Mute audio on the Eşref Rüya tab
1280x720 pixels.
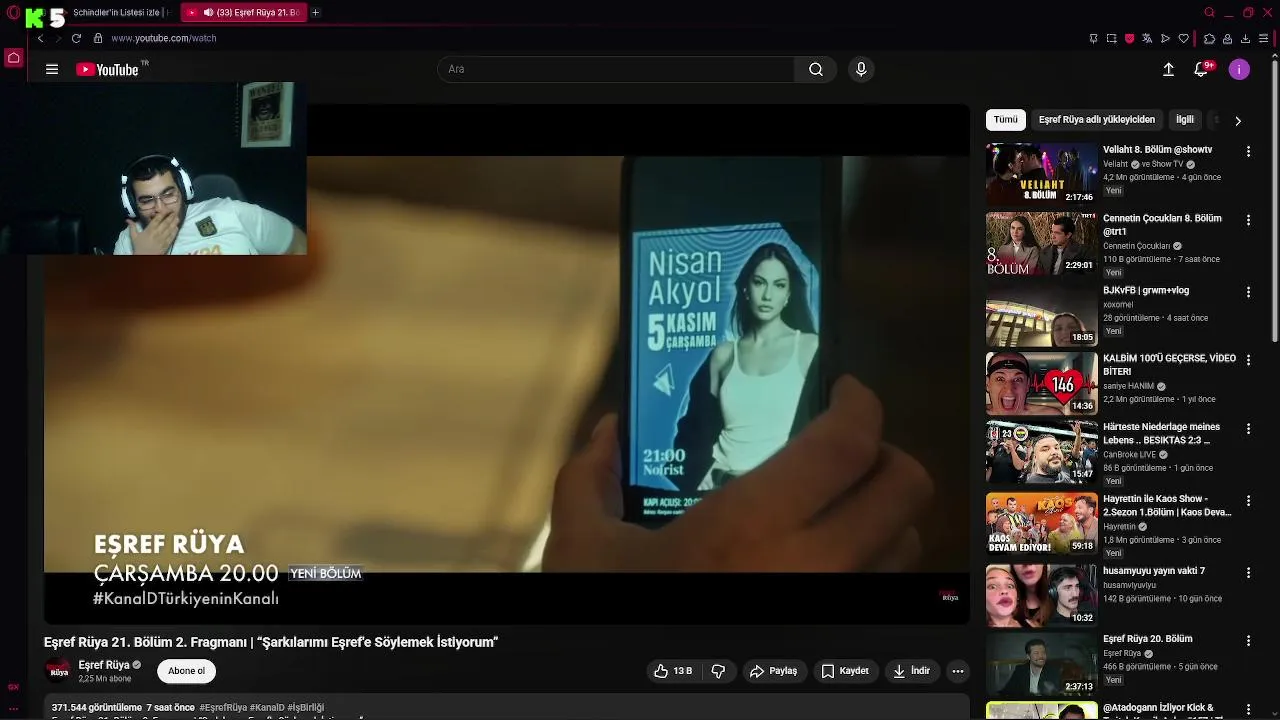tap(208, 12)
